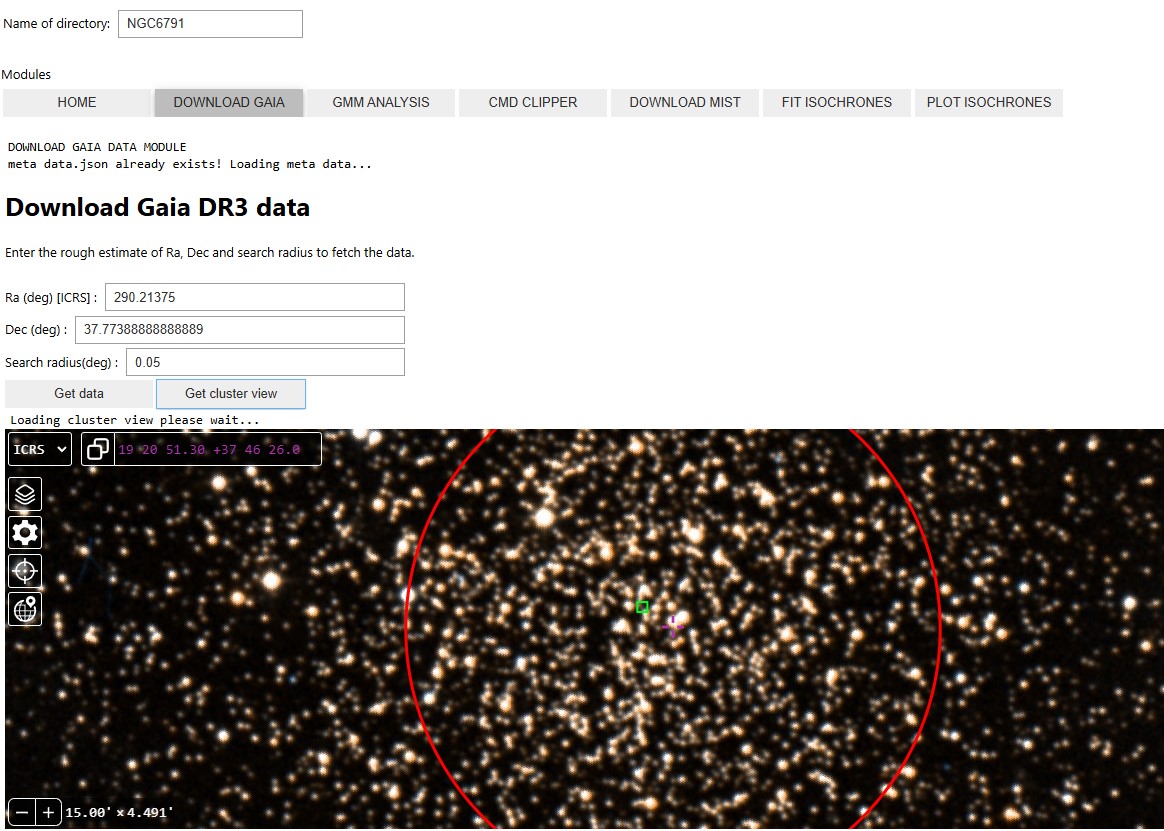Open the sky viewer settings gear
Image resolution: width=1164 pixels, height=831 pixels.
25,532
